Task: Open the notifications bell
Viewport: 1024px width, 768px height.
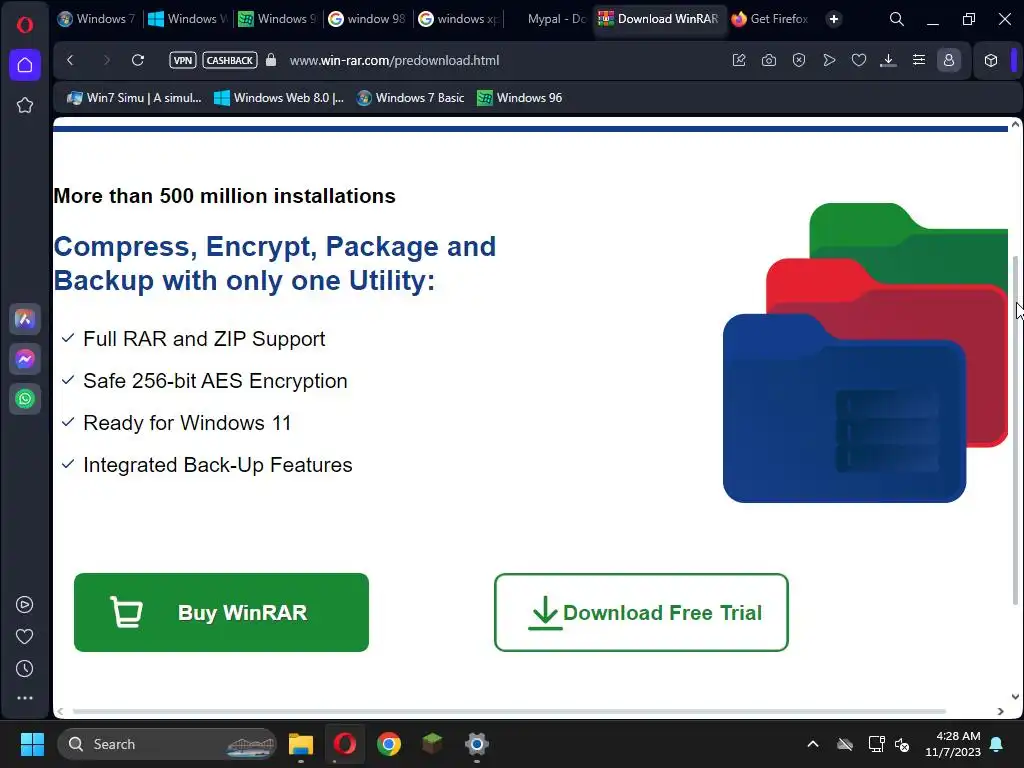Action: [x=997, y=744]
